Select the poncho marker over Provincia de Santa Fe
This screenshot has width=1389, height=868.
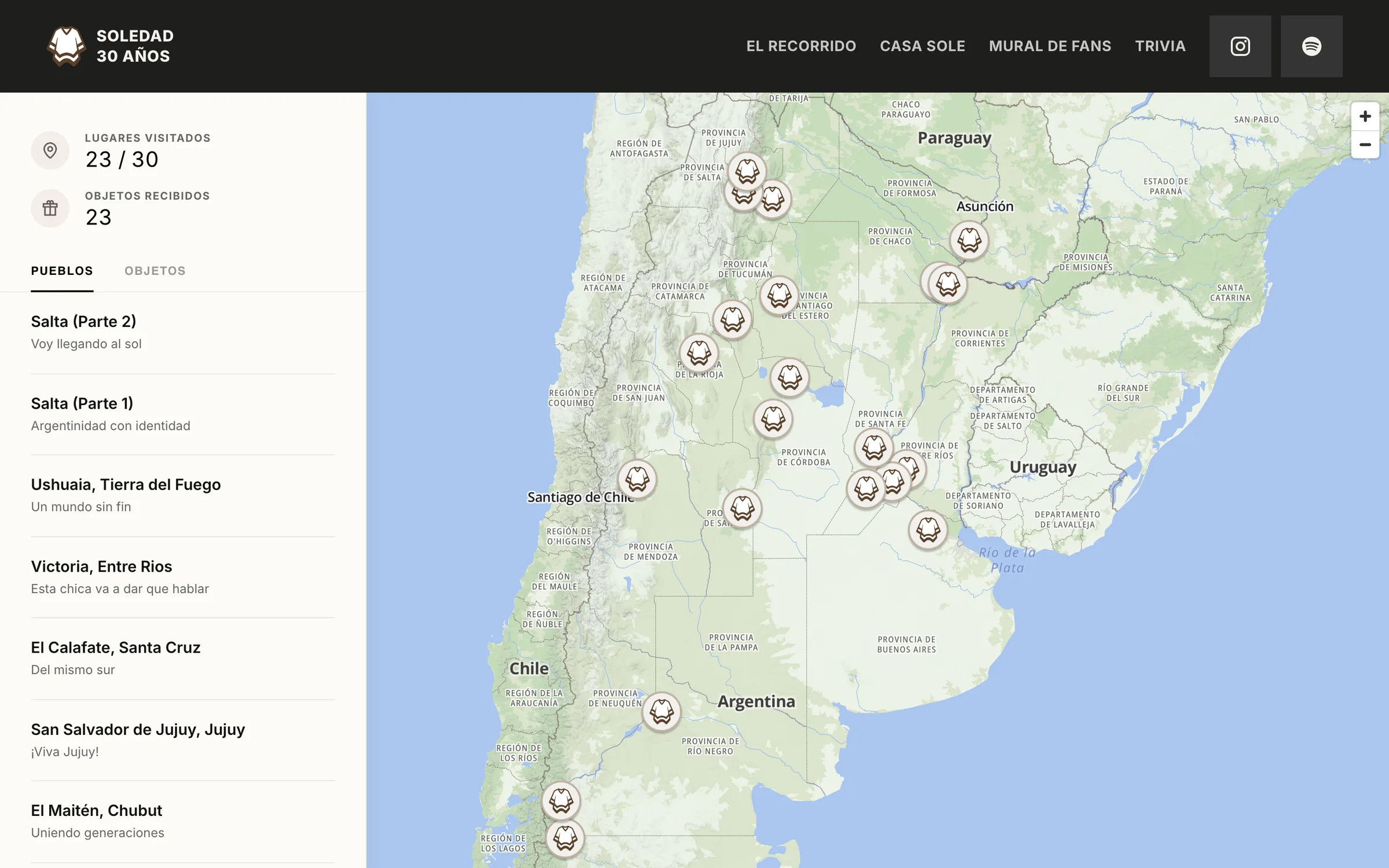point(874,447)
